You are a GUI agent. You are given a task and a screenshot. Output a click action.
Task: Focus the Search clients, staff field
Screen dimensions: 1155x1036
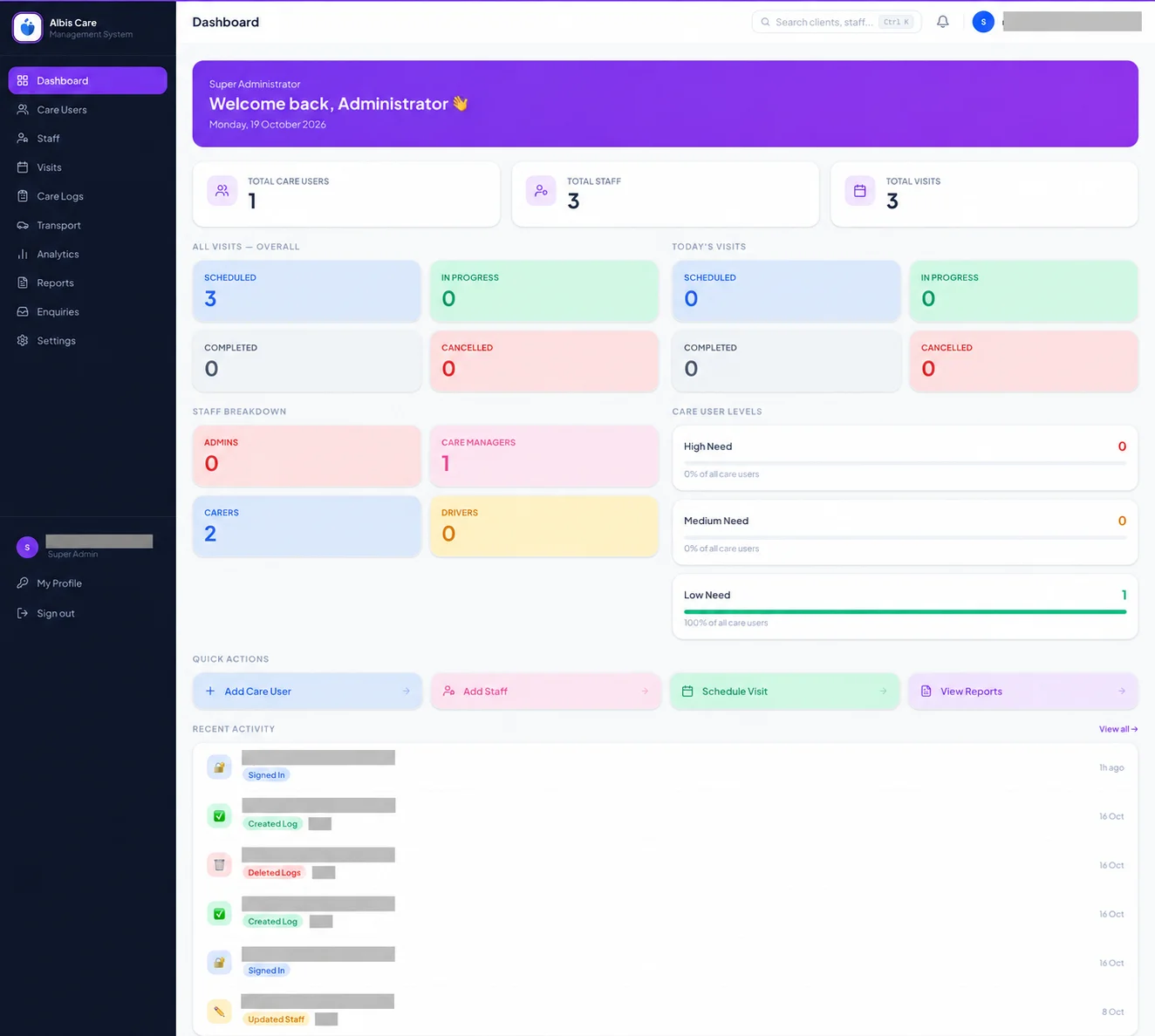[x=837, y=22]
